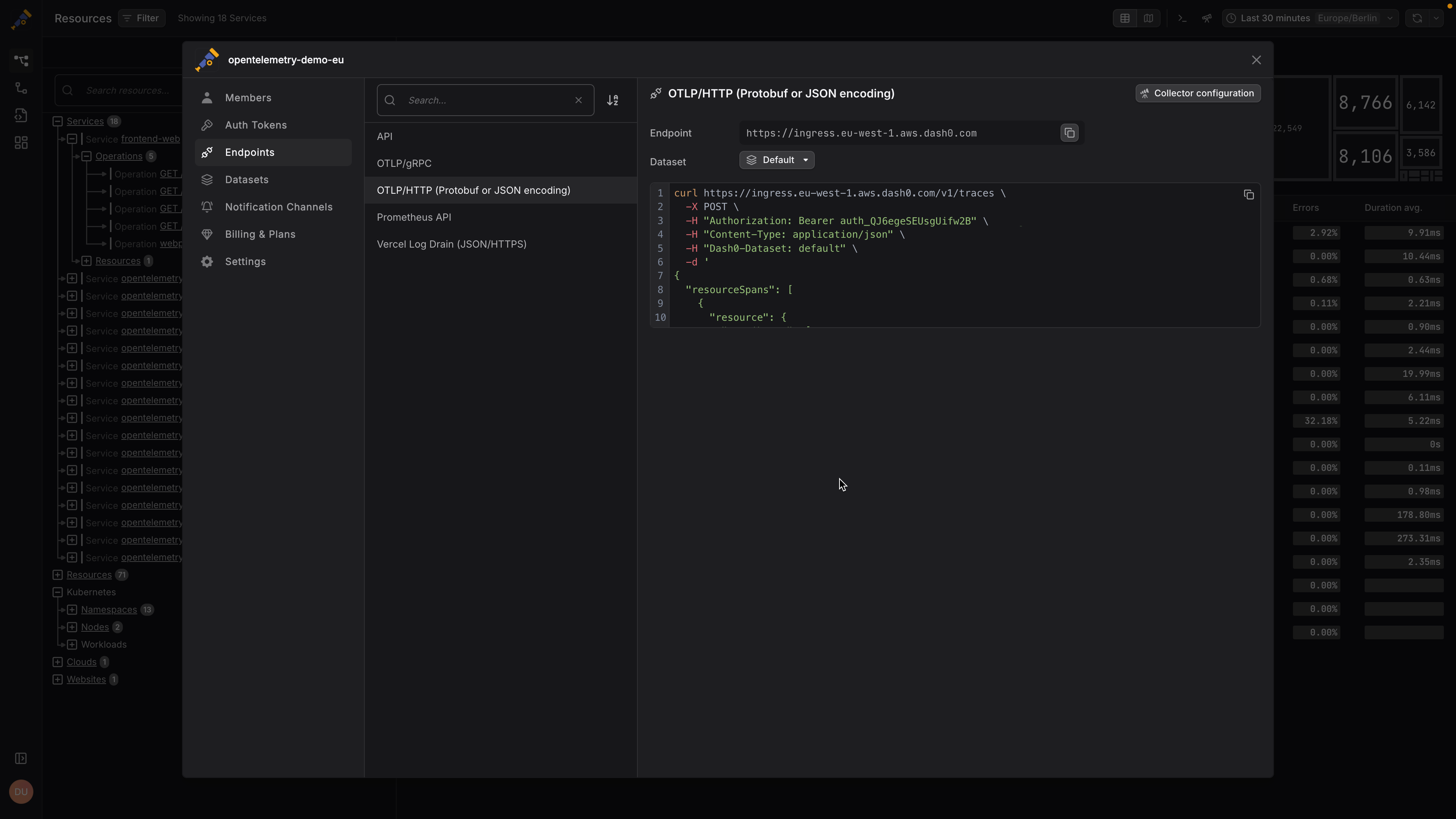Screen dimensions: 1456x819
Task: Copy the endpoint URL
Action: 1069,133
